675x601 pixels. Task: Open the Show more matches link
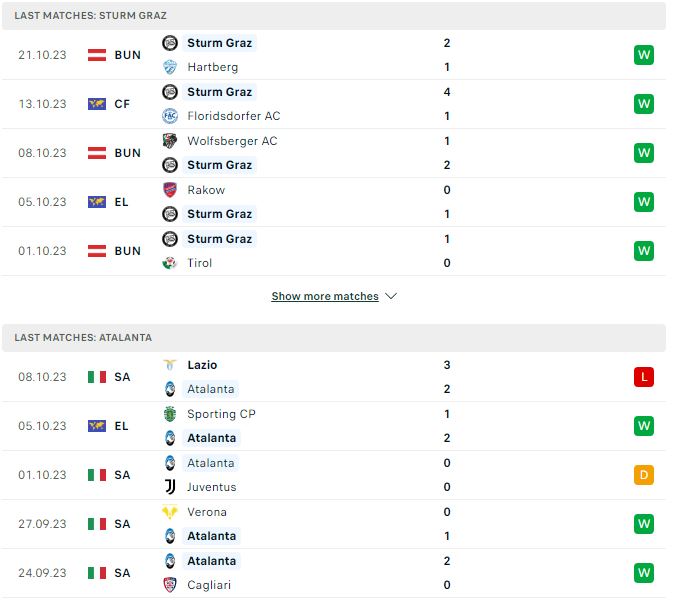tap(325, 296)
